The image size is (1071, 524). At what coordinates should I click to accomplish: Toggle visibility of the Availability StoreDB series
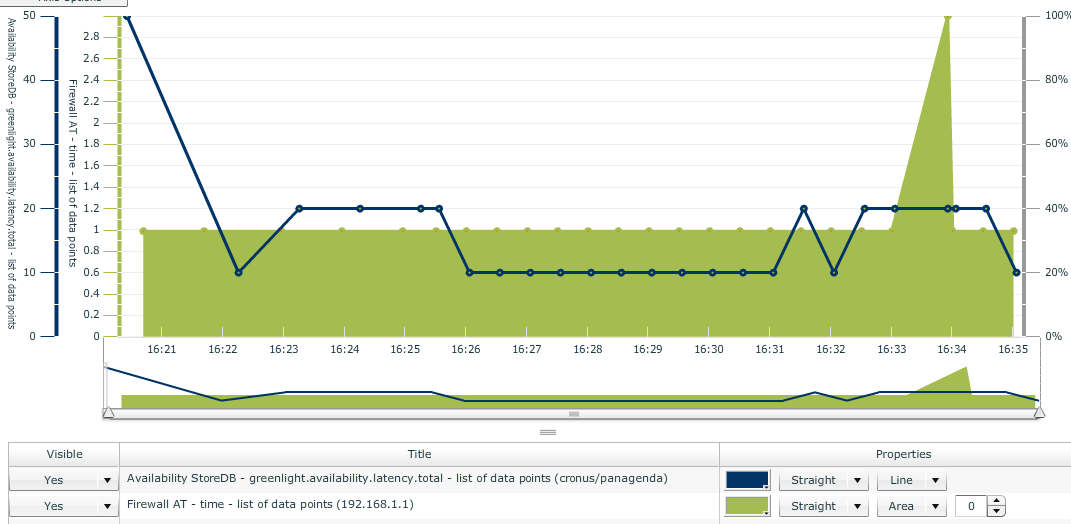point(64,480)
